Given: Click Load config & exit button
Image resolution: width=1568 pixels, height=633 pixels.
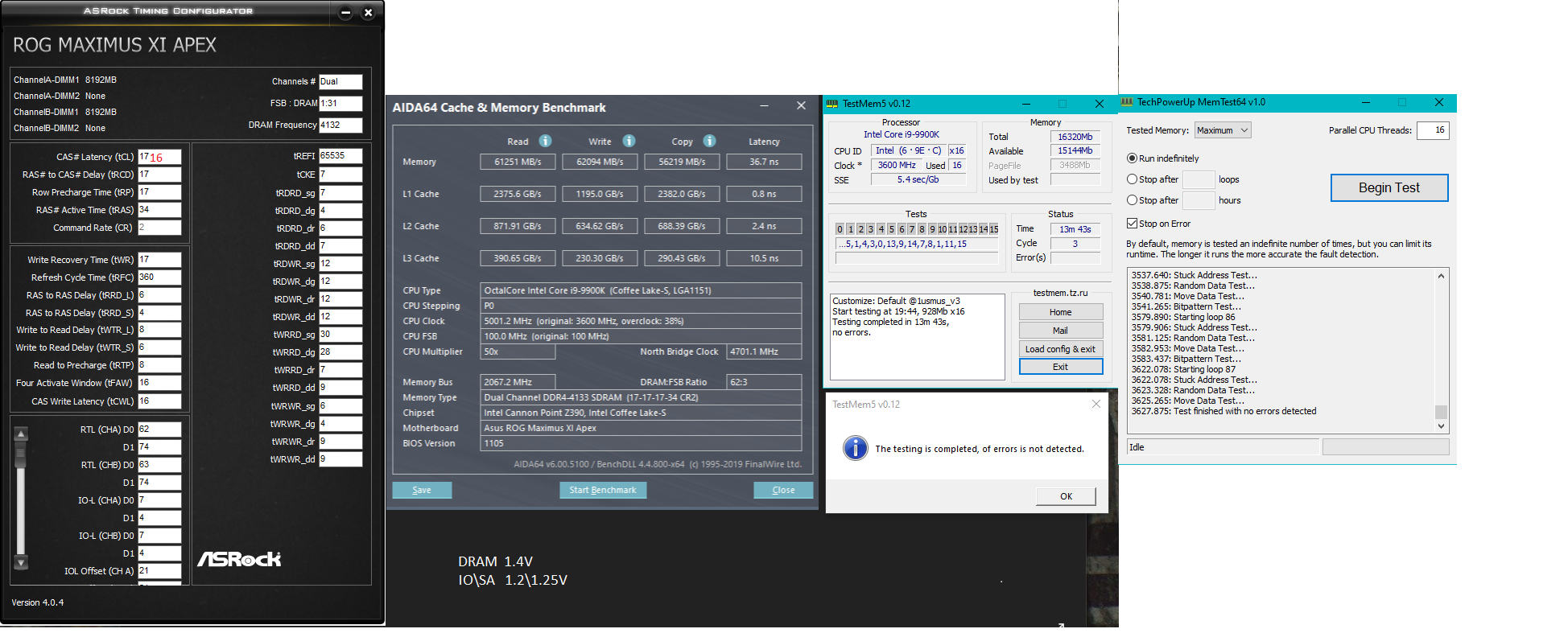Looking at the screenshot, I should point(1061,349).
